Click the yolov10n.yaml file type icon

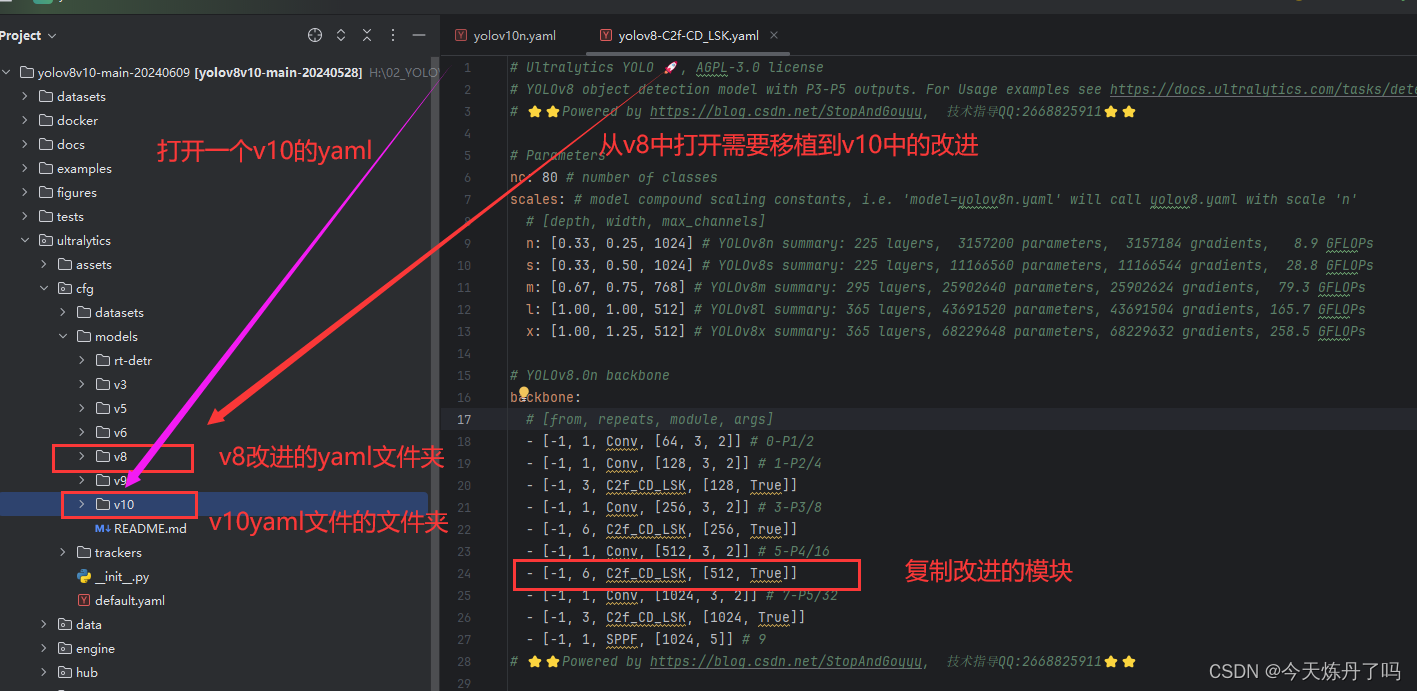click(x=460, y=34)
